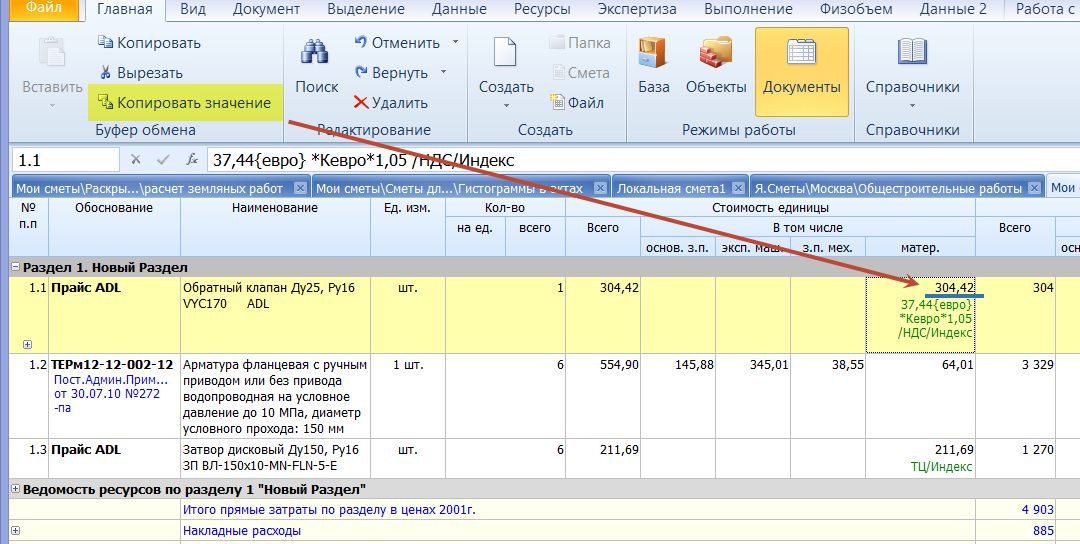
Task: Click the Обоснование column header
Action: (x=114, y=227)
